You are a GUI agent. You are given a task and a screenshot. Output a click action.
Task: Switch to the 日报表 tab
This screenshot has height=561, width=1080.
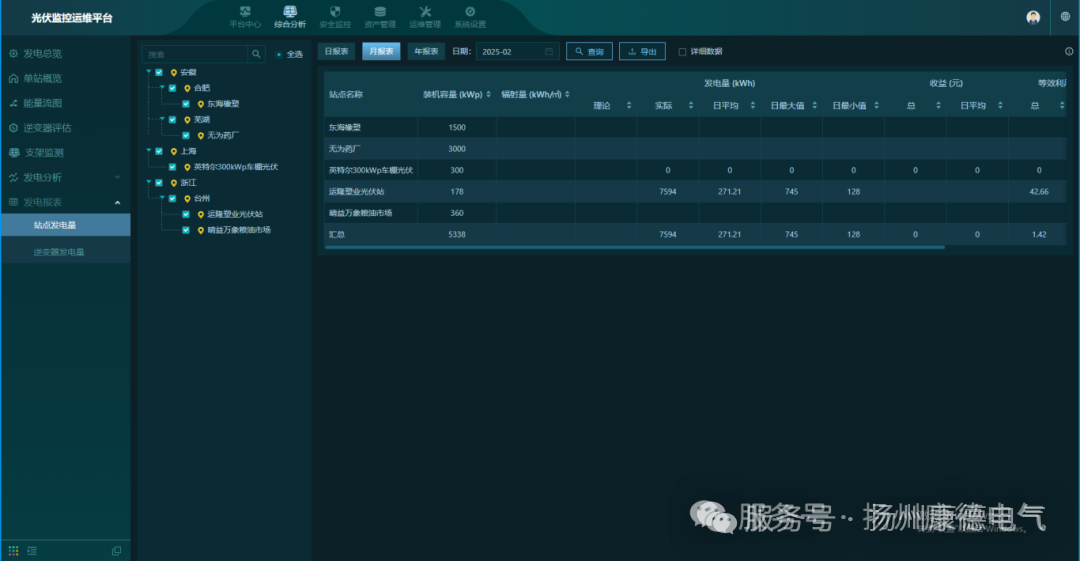337,51
